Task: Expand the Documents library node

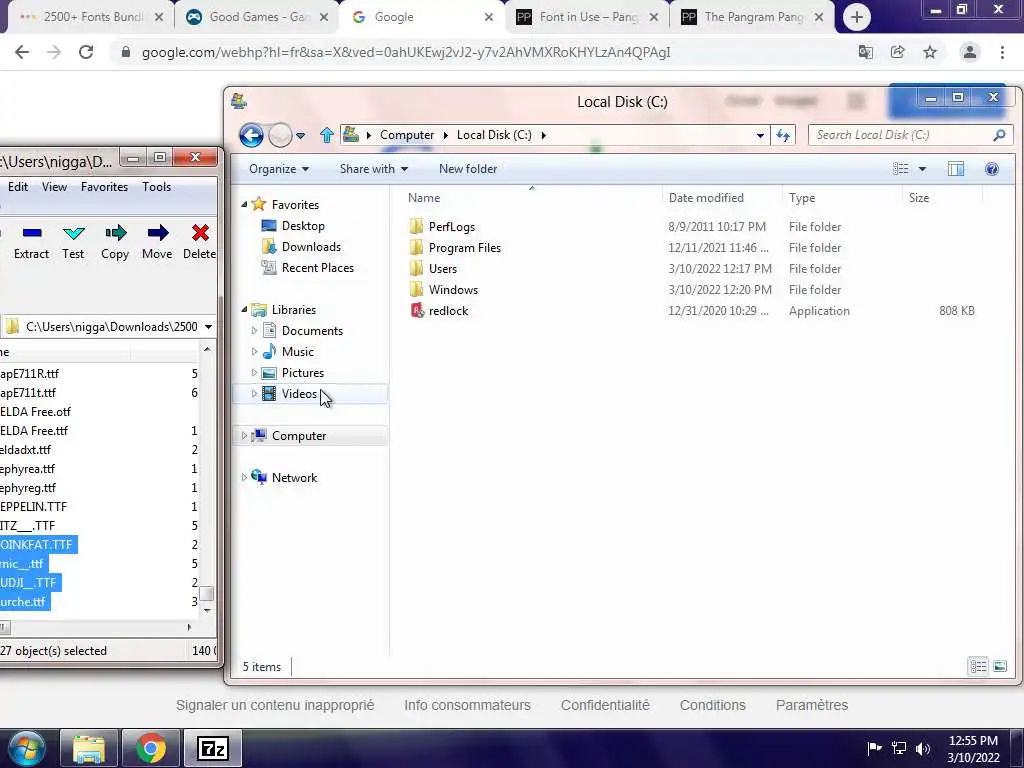Action: pos(254,330)
